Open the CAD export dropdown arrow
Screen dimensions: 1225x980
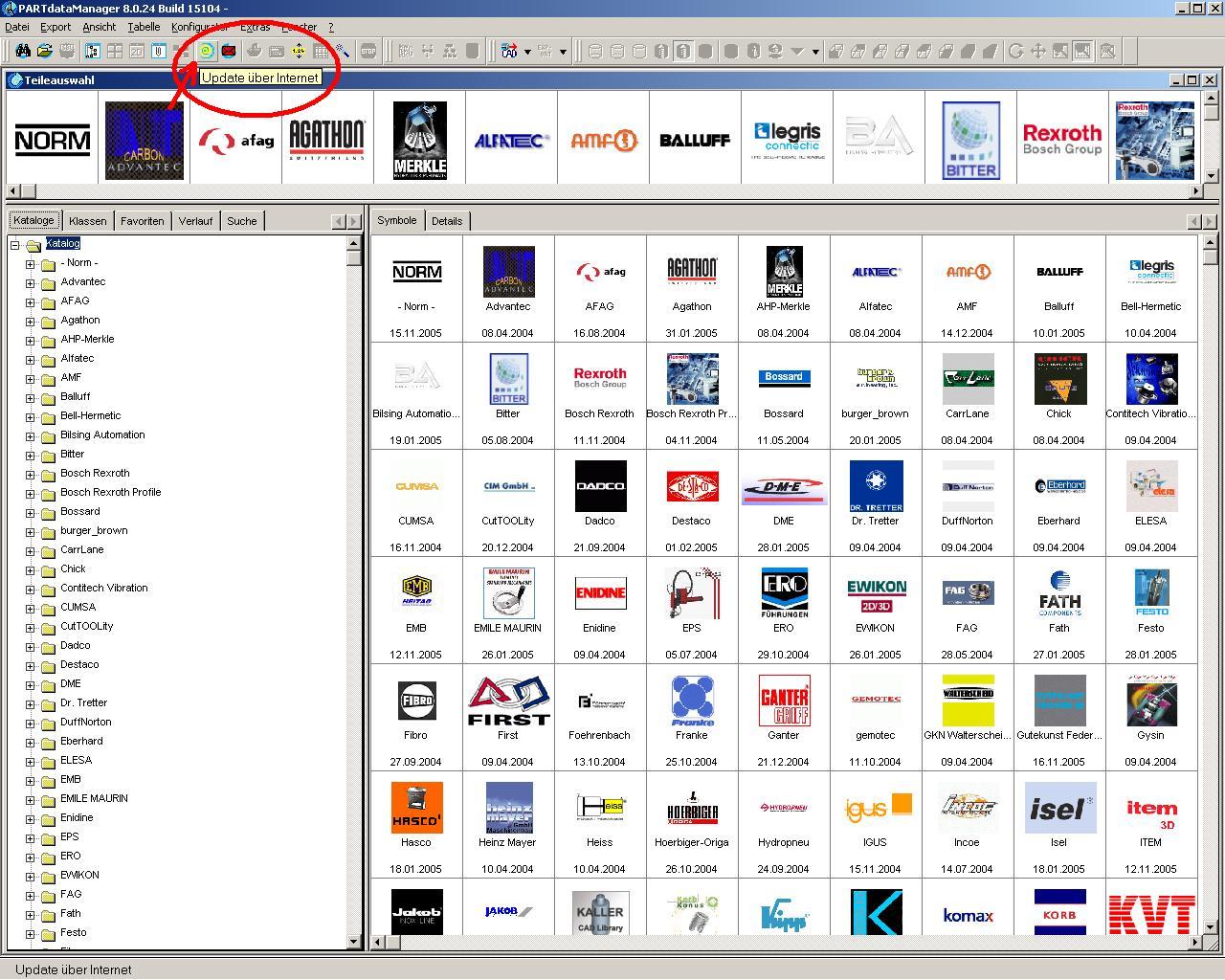pyautogui.click(x=527, y=52)
